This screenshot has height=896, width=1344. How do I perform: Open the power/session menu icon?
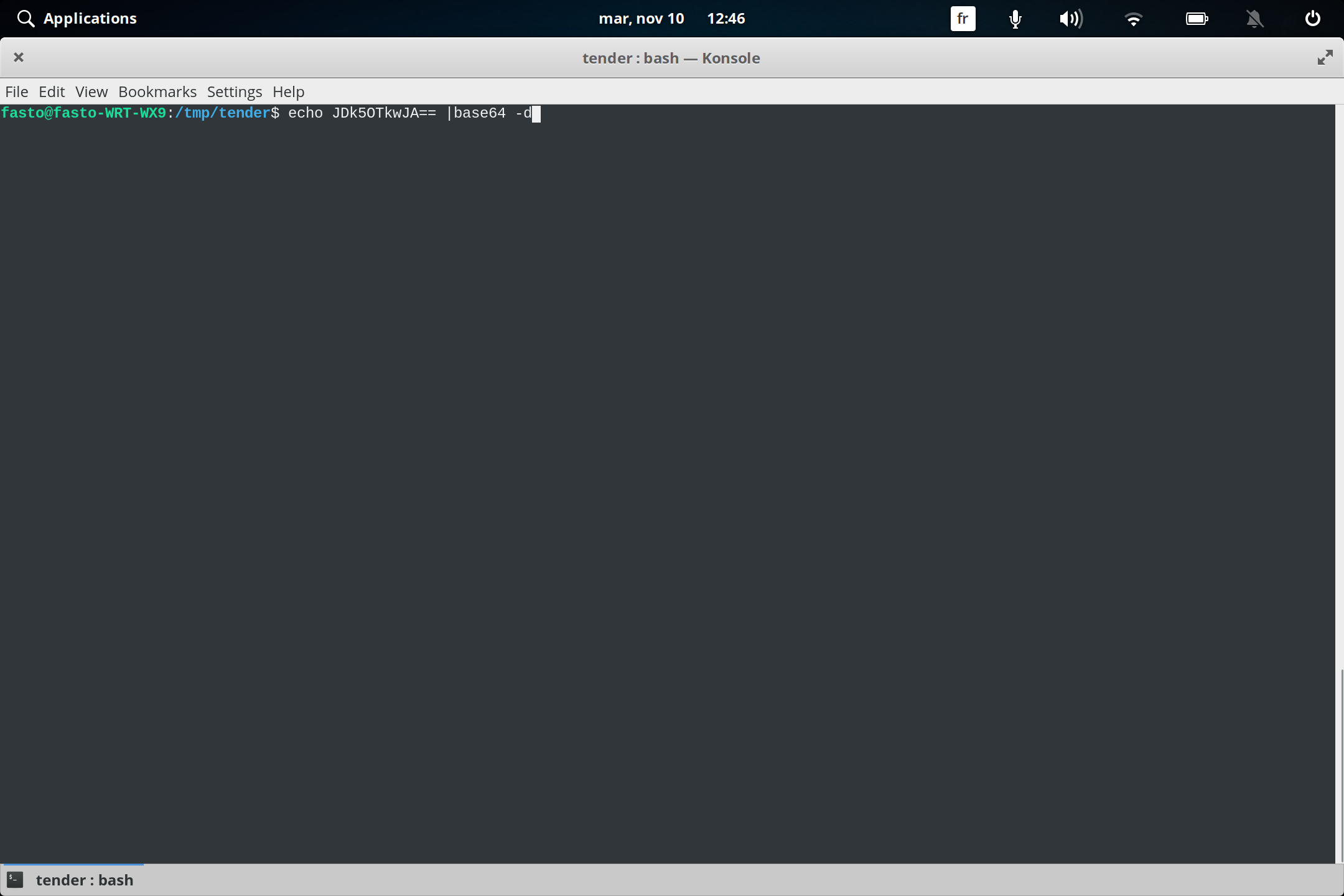[1312, 19]
